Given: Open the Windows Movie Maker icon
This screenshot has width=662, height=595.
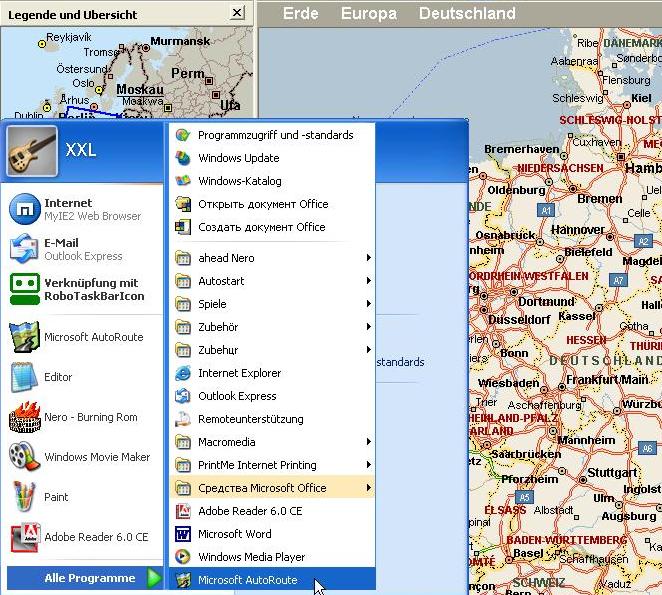Looking at the screenshot, I should 25,456.
